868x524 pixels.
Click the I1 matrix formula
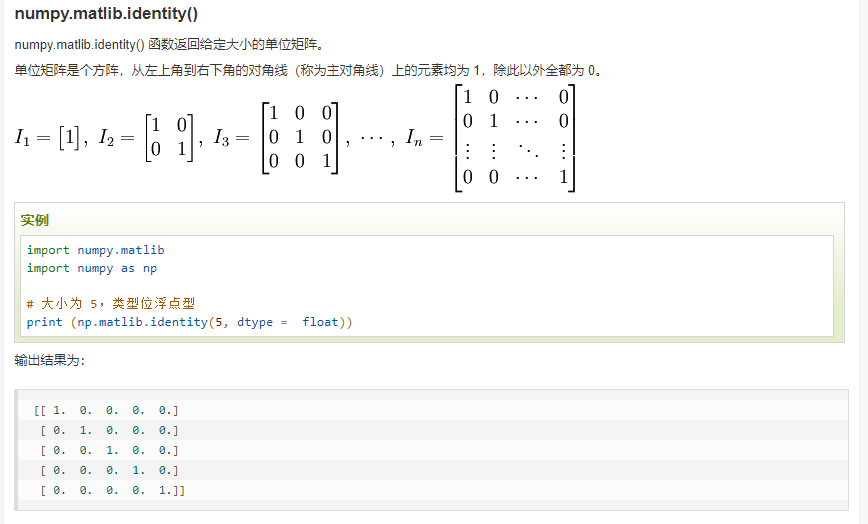click(50, 138)
